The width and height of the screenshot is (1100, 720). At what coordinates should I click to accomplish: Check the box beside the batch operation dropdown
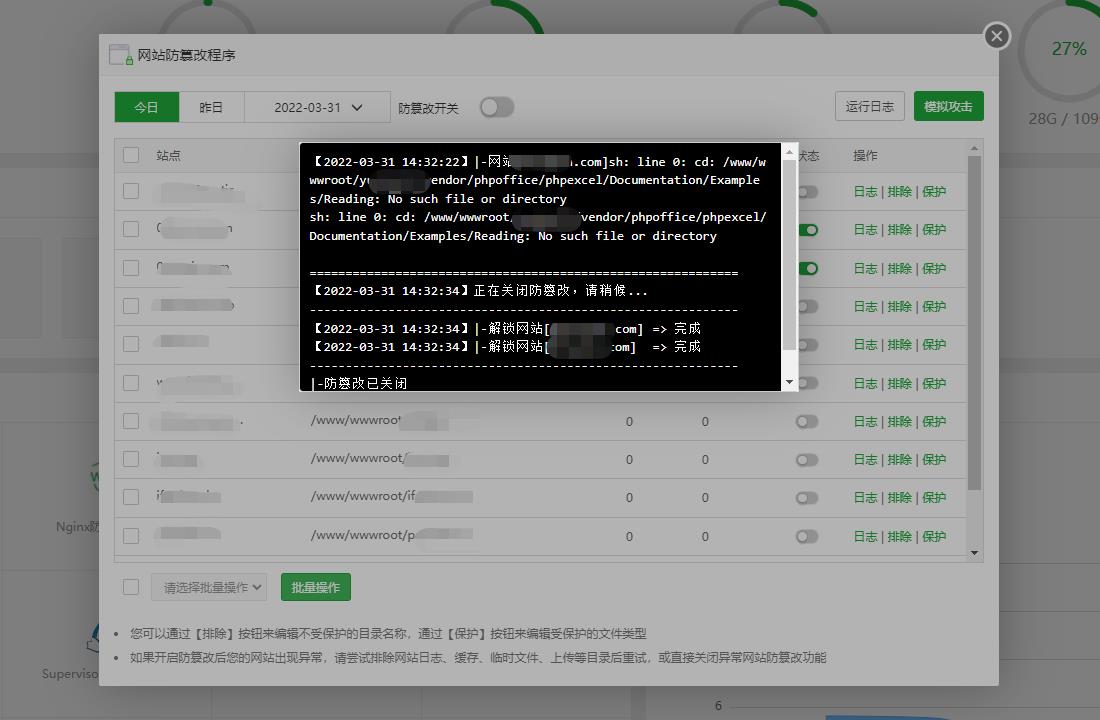[x=131, y=587]
